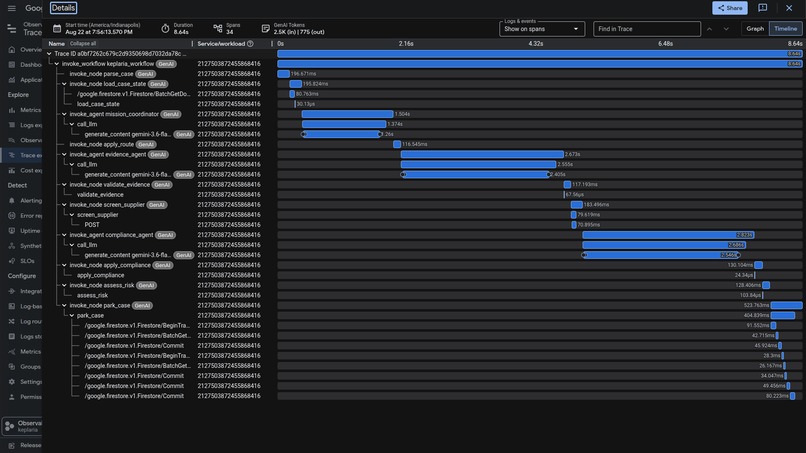Select the POST span row
Screen dimensions: 806x453
coord(424,225)
